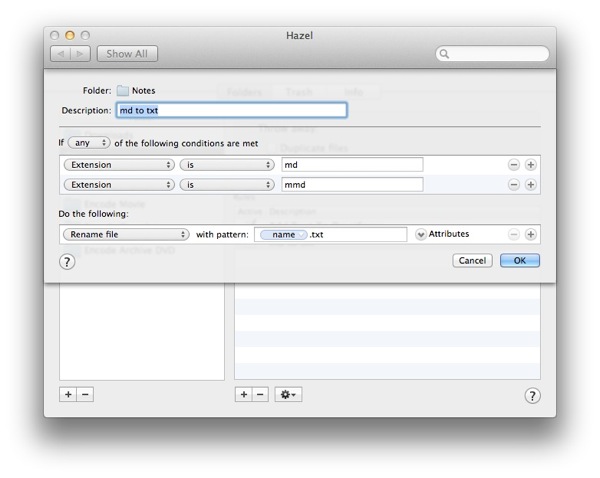Click the back navigation arrow in toolbar
Viewport: 600px width, 478px height.
click(60, 54)
